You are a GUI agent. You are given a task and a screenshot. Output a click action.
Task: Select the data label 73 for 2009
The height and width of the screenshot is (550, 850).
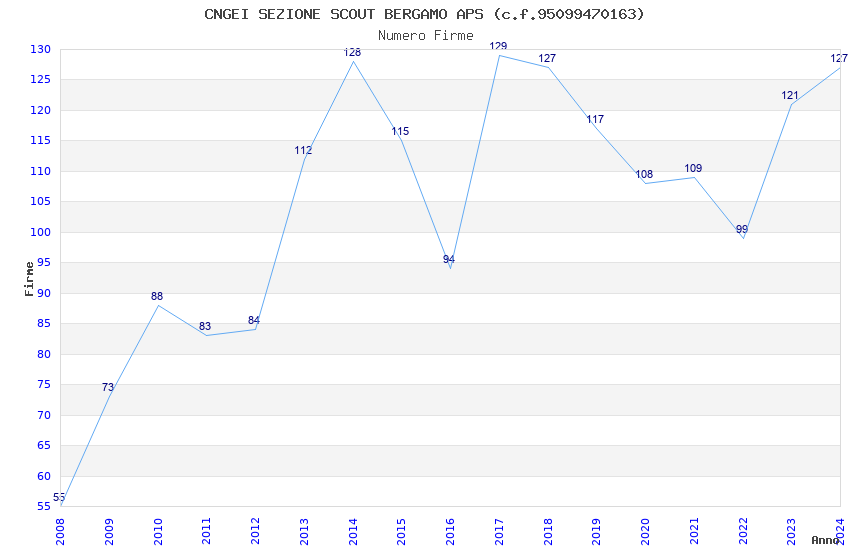(x=108, y=387)
